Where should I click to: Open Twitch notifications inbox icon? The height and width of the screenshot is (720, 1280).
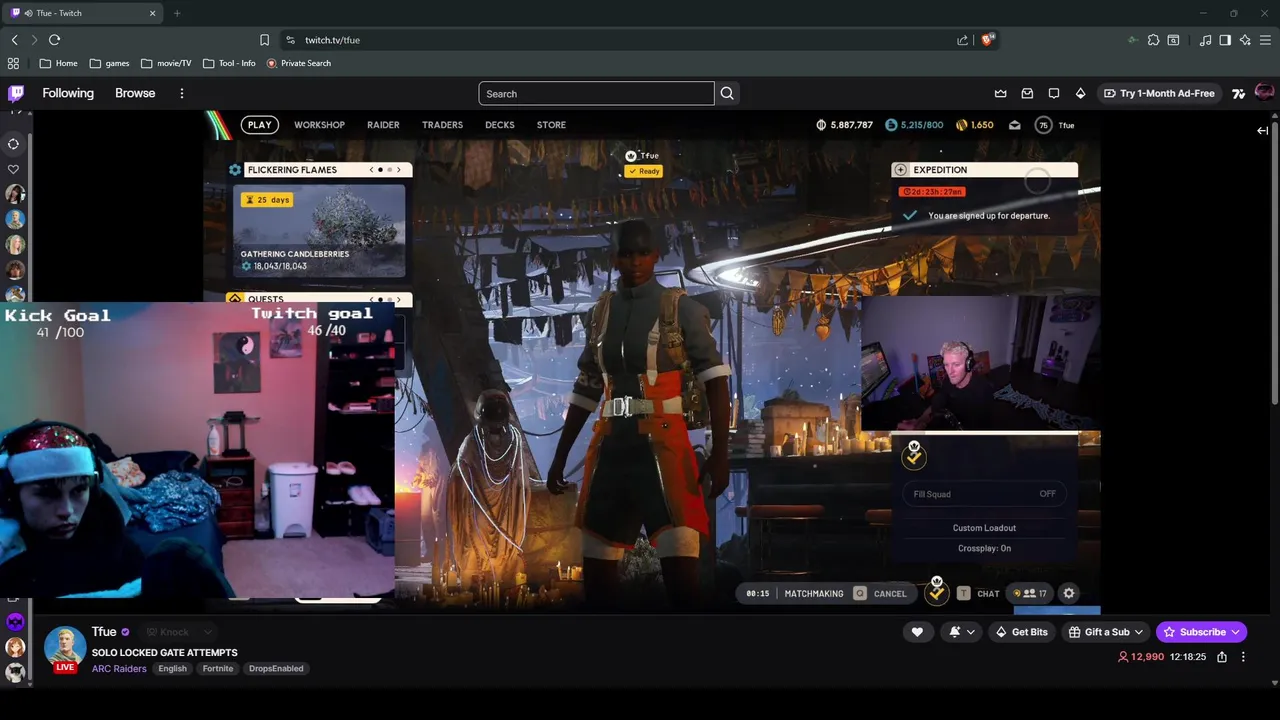click(x=1027, y=93)
